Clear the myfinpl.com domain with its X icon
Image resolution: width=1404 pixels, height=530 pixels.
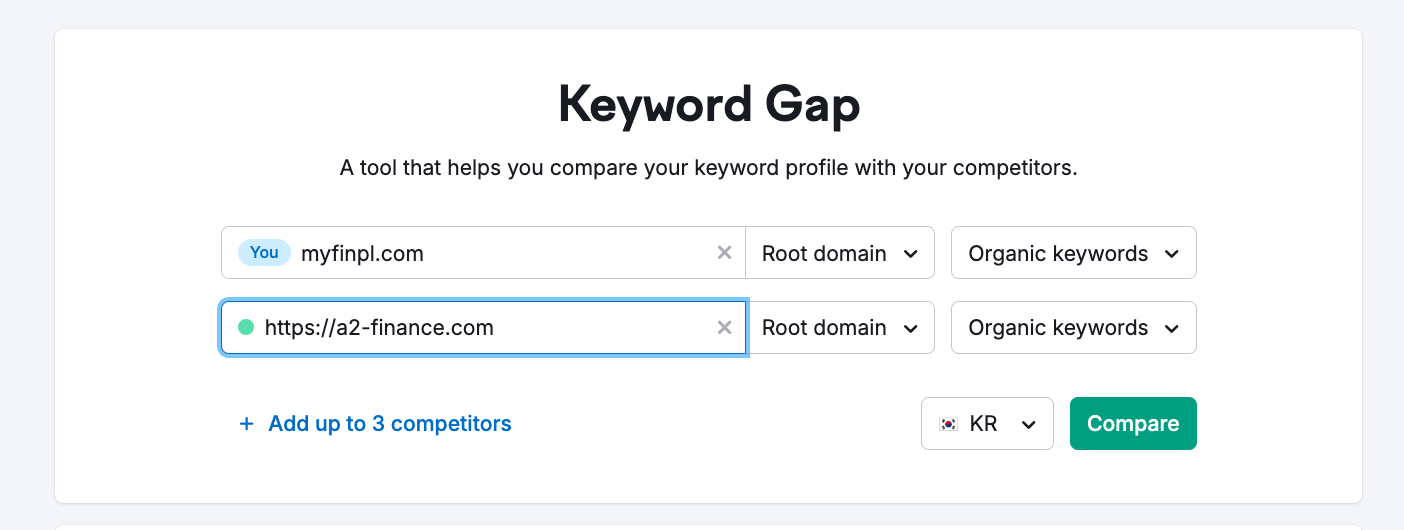point(725,253)
